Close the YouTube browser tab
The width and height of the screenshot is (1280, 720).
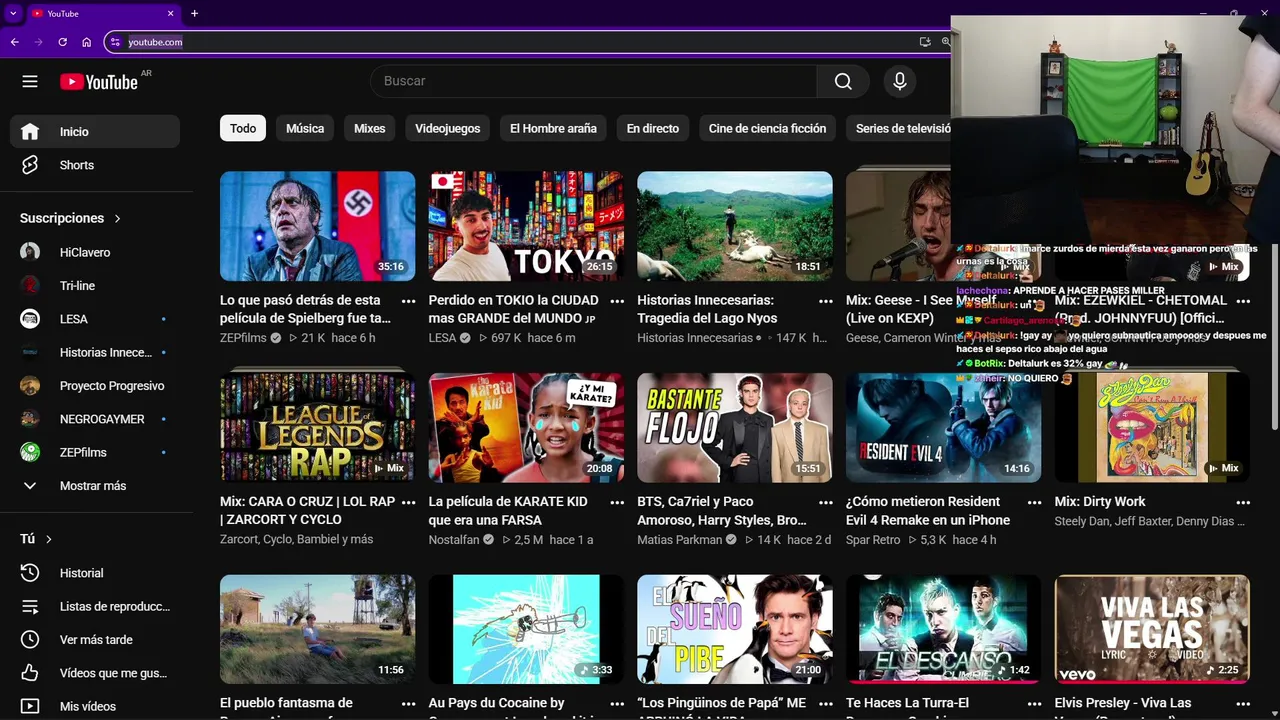pyautogui.click(x=170, y=13)
